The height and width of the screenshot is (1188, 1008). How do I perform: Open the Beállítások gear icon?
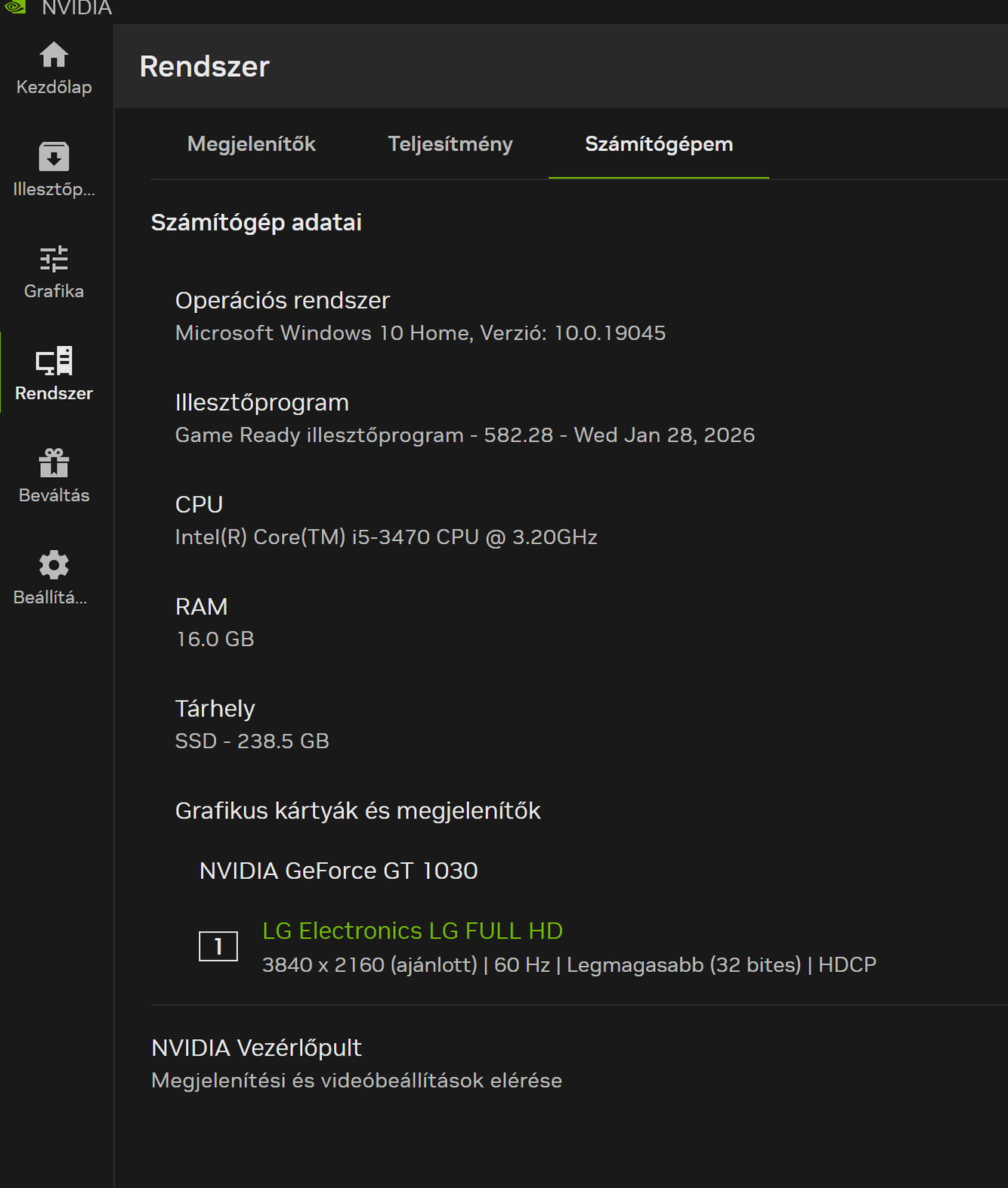54,565
